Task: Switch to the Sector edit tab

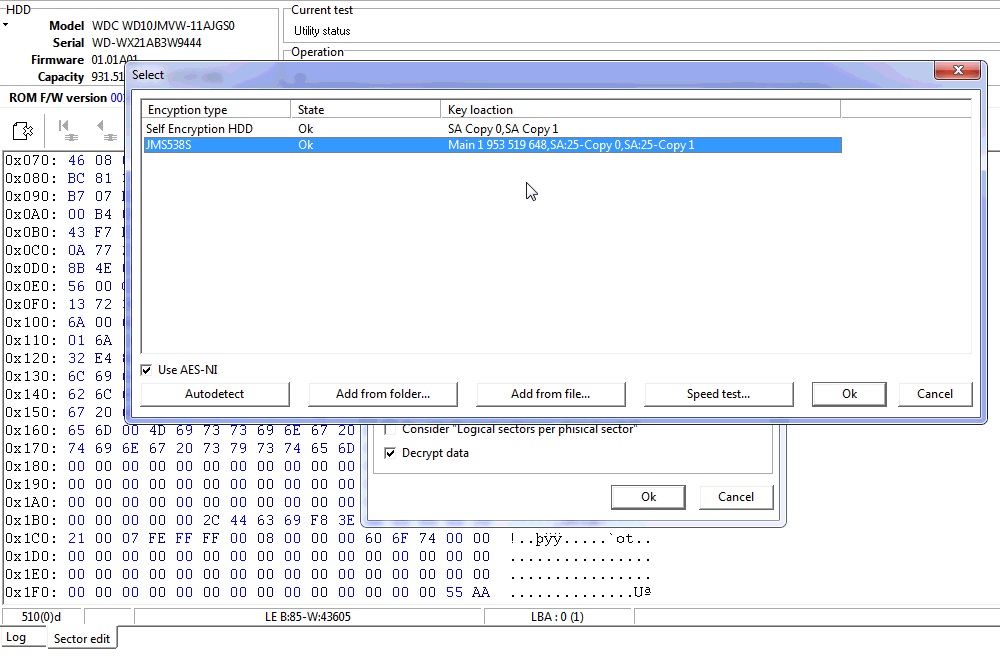Action: click(82, 638)
